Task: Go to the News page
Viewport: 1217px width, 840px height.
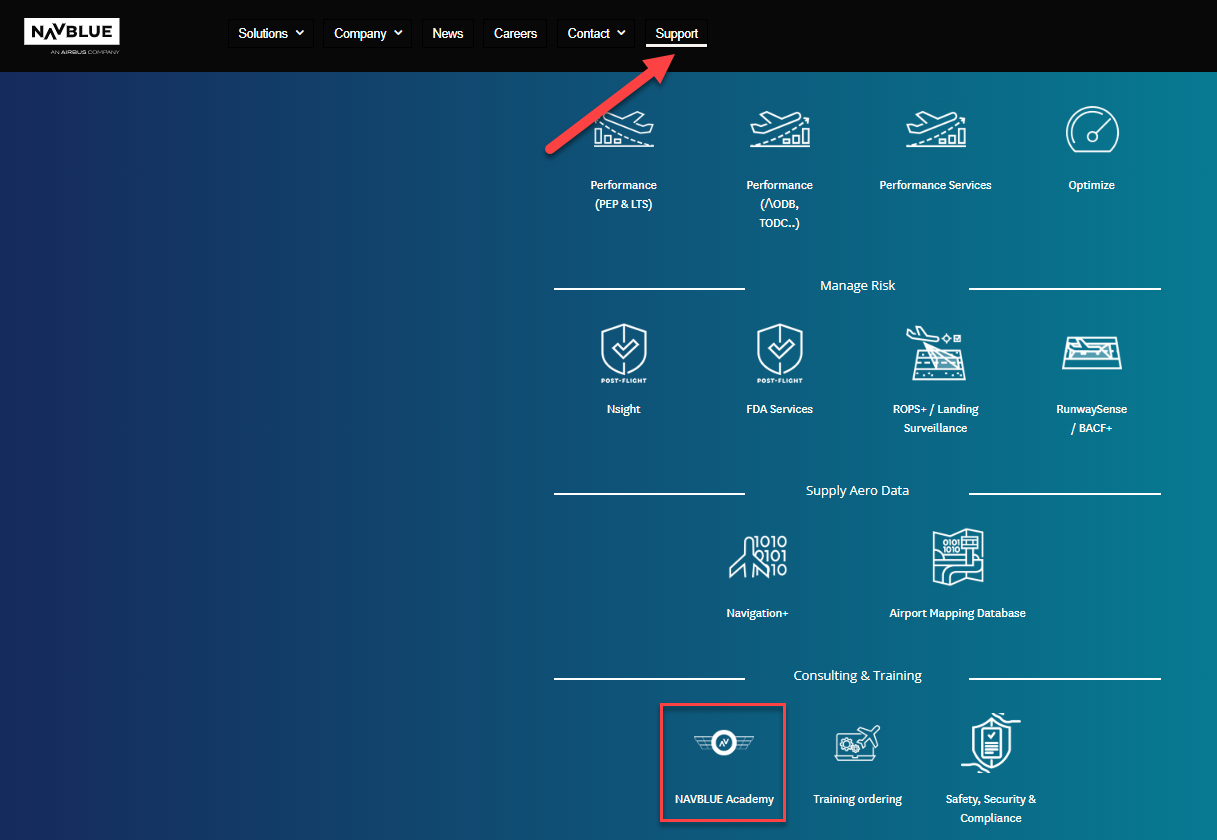Action: tap(448, 33)
